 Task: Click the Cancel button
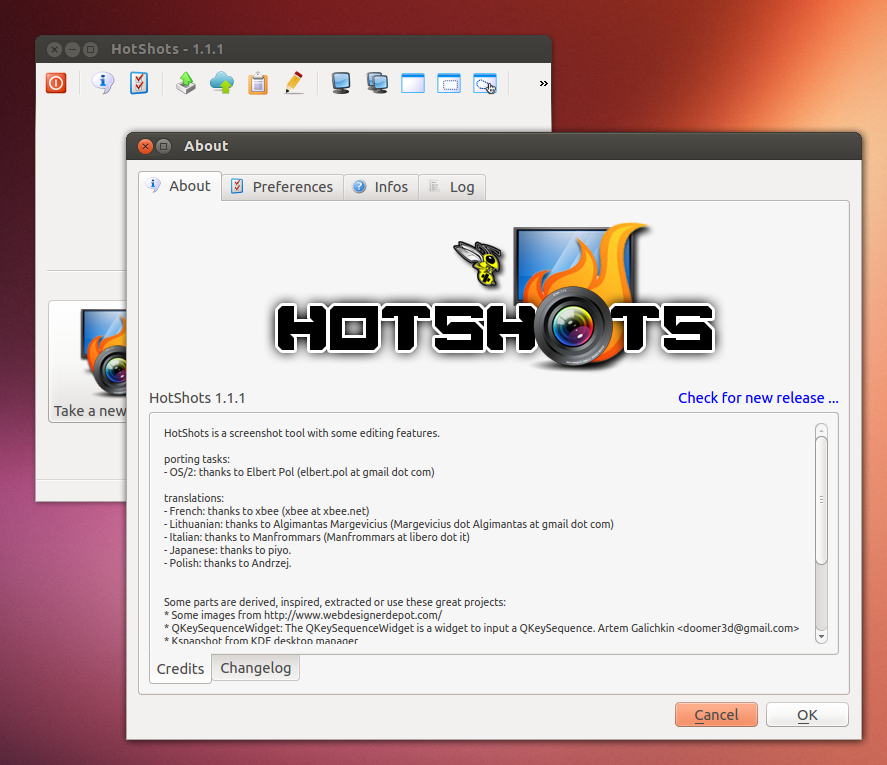click(x=716, y=715)
